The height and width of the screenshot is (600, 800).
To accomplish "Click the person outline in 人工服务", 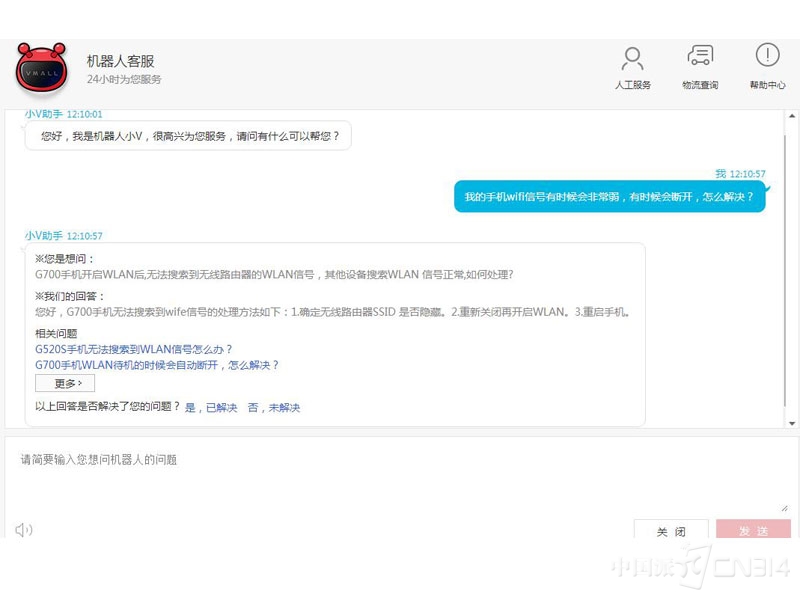I will [632, 55].
